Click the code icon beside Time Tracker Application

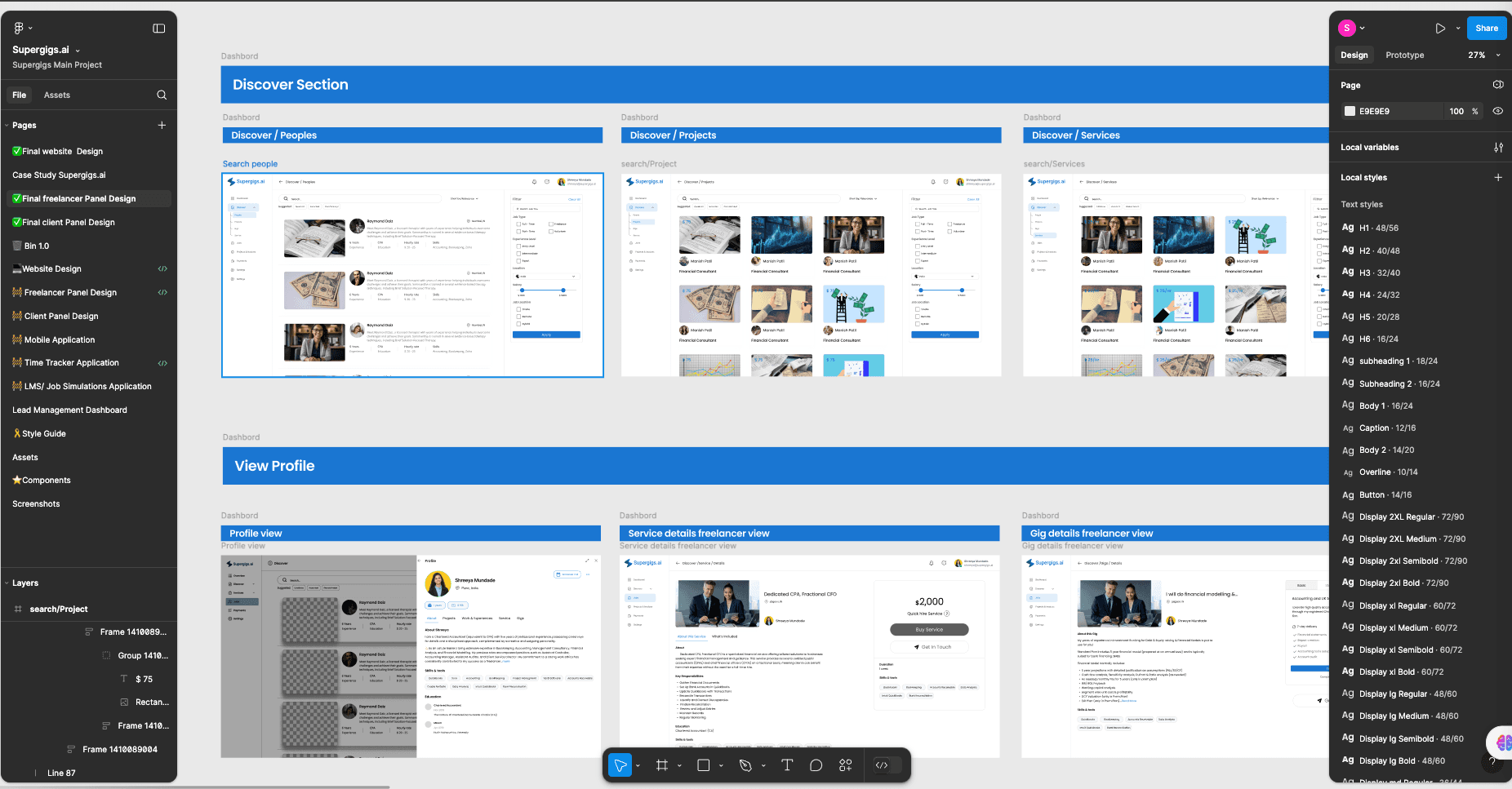[162, 362]
